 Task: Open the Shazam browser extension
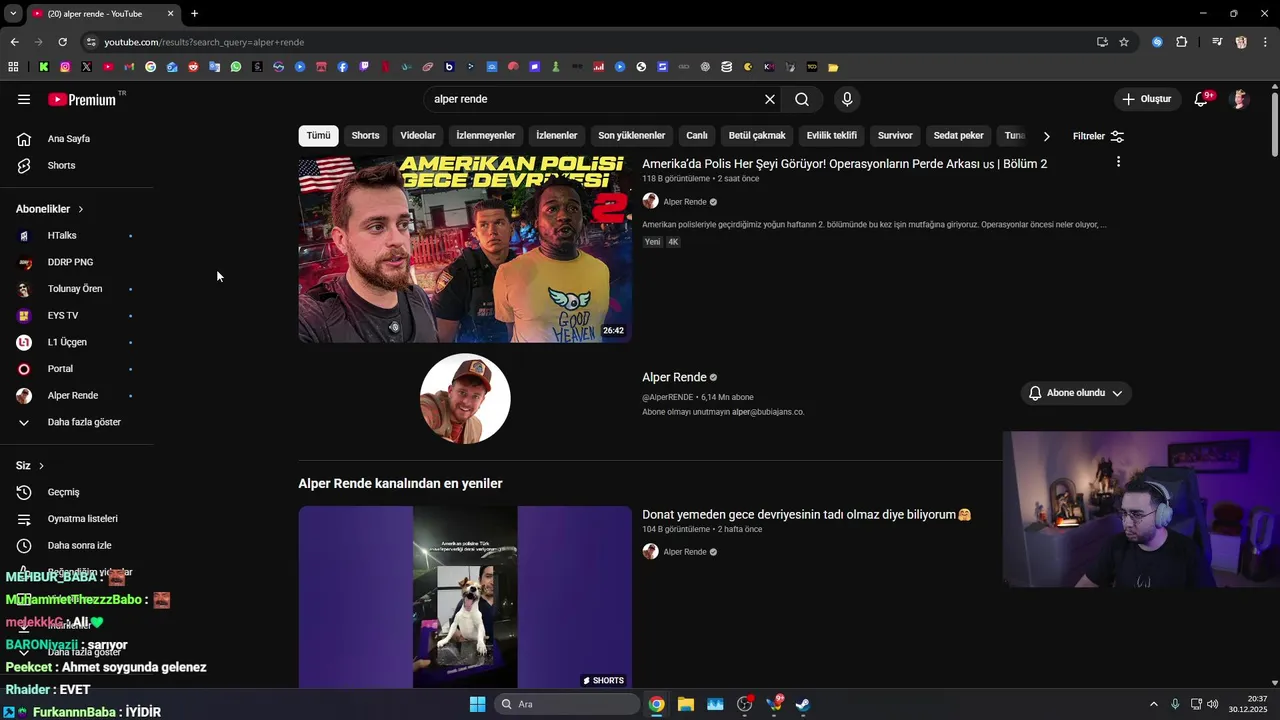[x=1158, y=42]
